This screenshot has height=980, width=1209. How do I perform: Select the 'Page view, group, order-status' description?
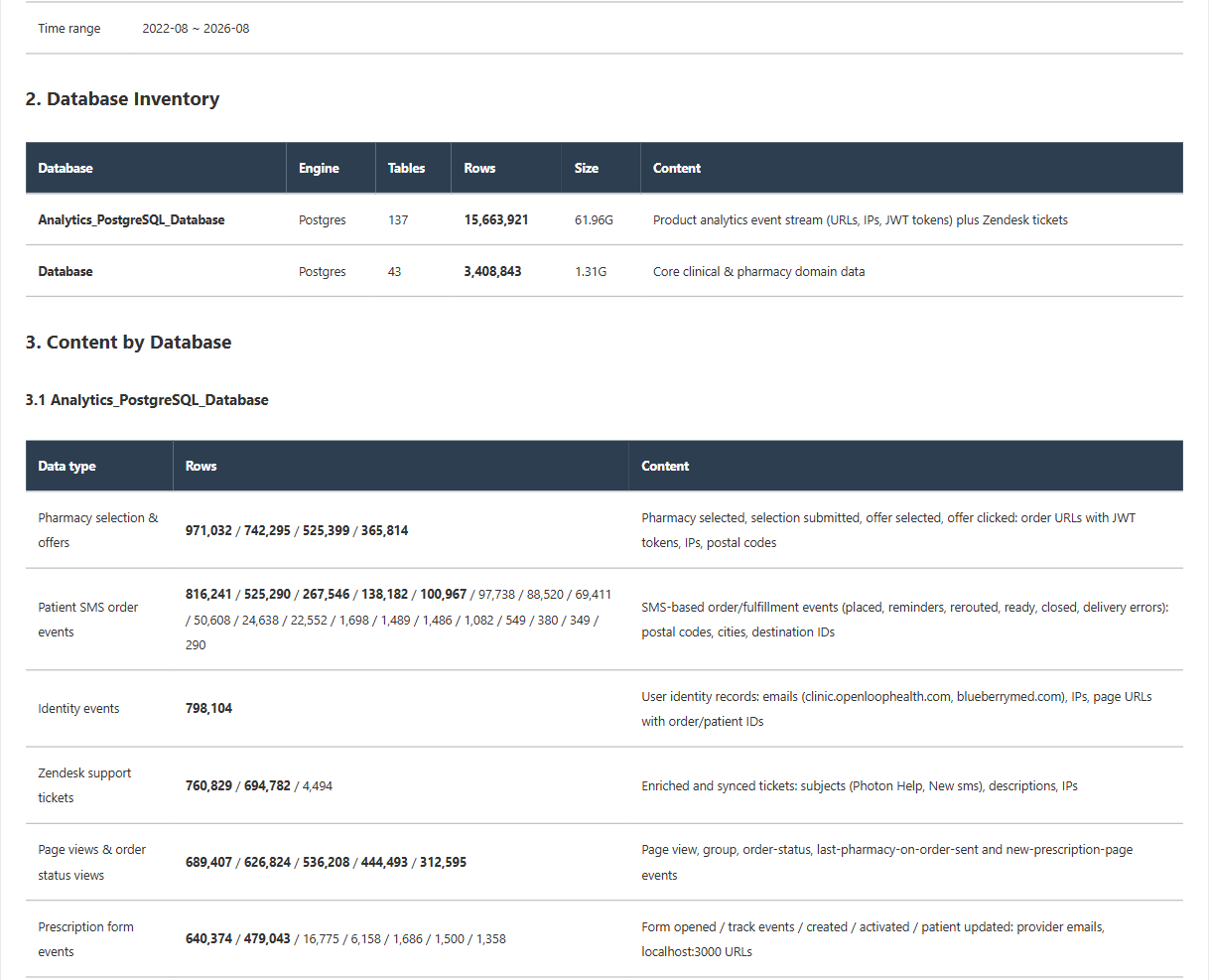(887, 862)
